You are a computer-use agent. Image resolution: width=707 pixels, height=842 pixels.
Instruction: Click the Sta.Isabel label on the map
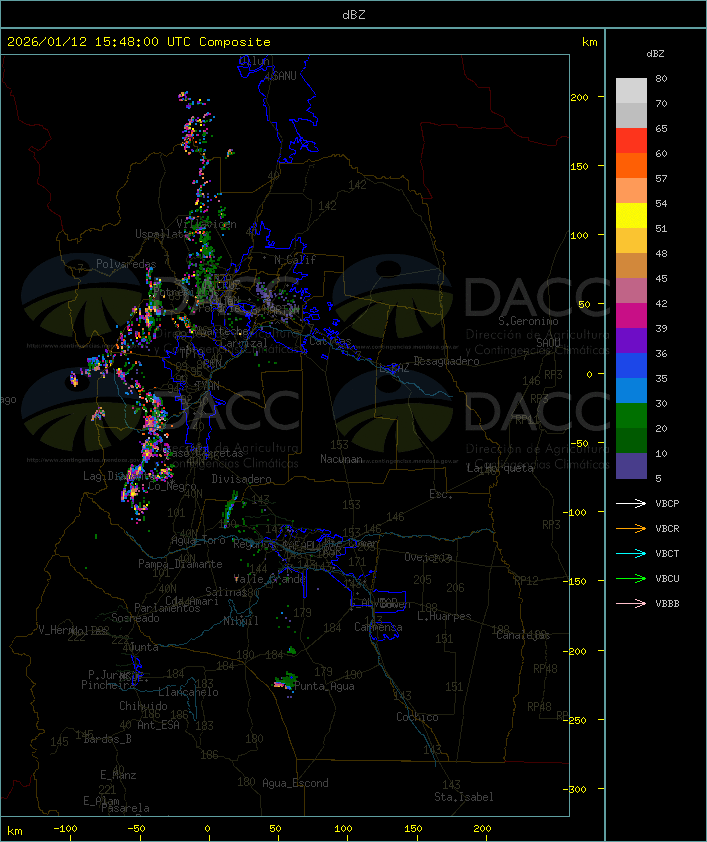463,797
